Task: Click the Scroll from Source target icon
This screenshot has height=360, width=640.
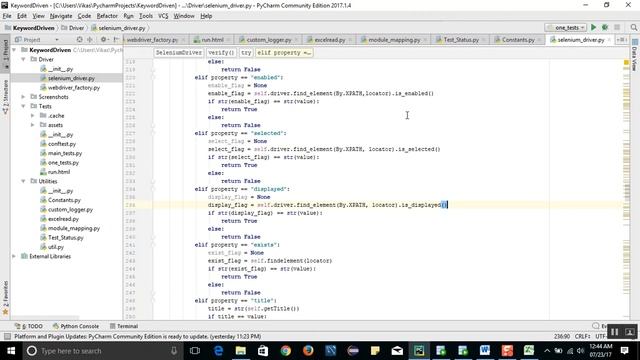Action: point(80,40)
